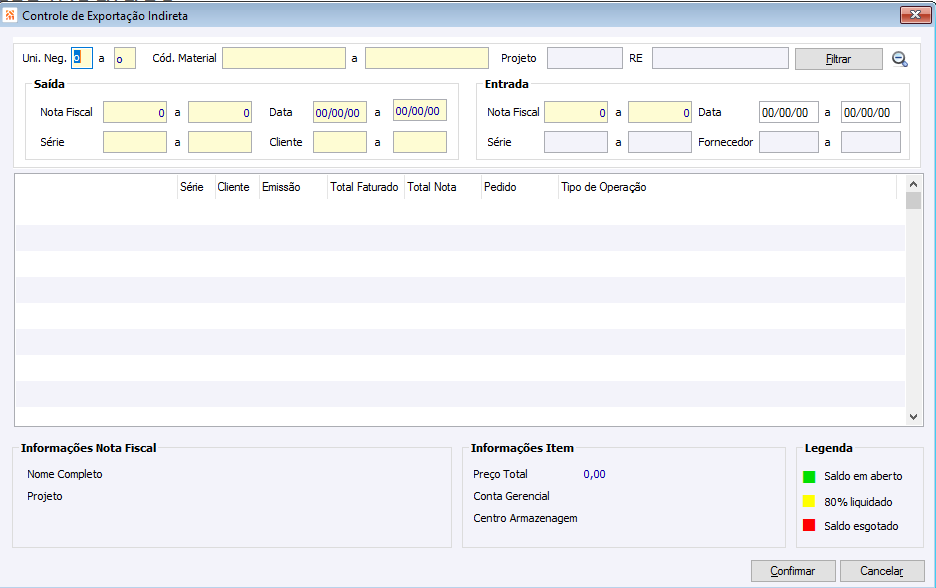Click the Total Nota column header

click(x=443, y=187)
